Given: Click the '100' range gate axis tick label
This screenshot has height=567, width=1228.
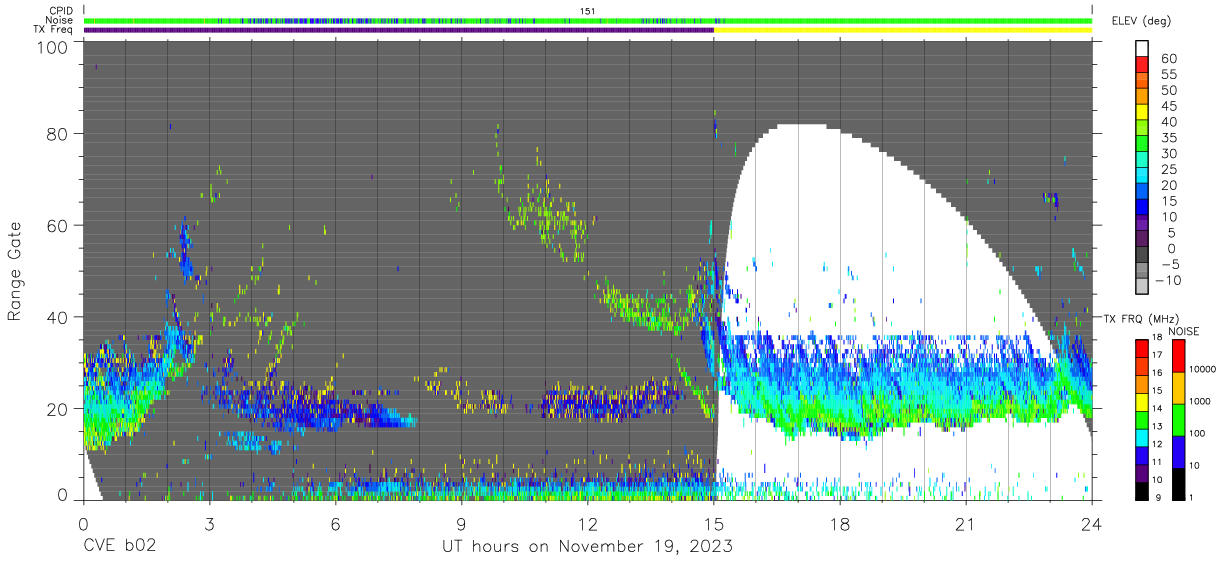Looking at the screenshot, I should tap(53, 47).
